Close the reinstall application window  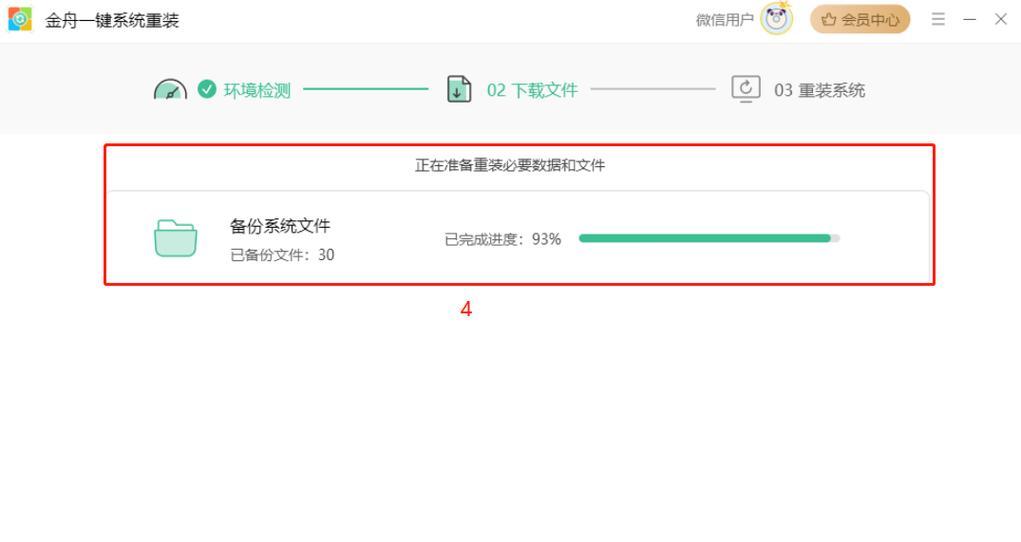pyautogui.click(x=1001, y=20)
